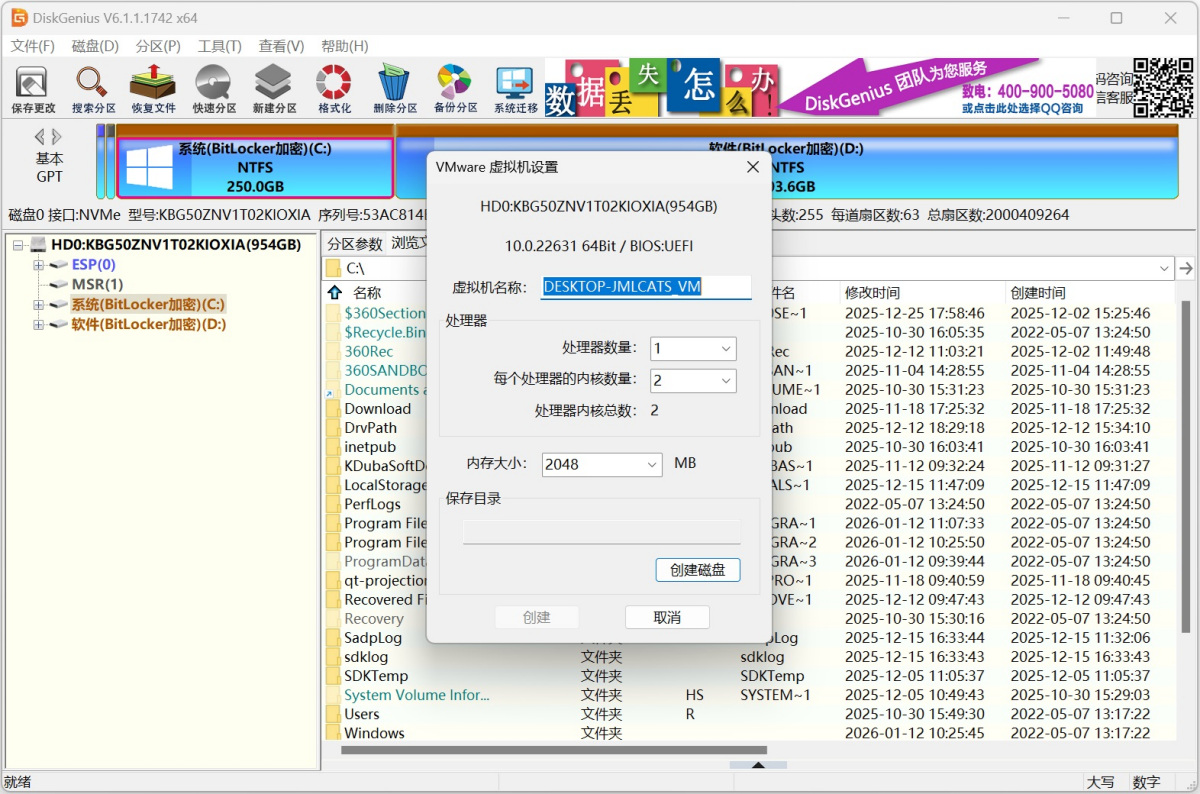This screenshot has width=1200, height=794.
Task: Click the 创建磁盘 button
Action: click(x=697, y=570)
